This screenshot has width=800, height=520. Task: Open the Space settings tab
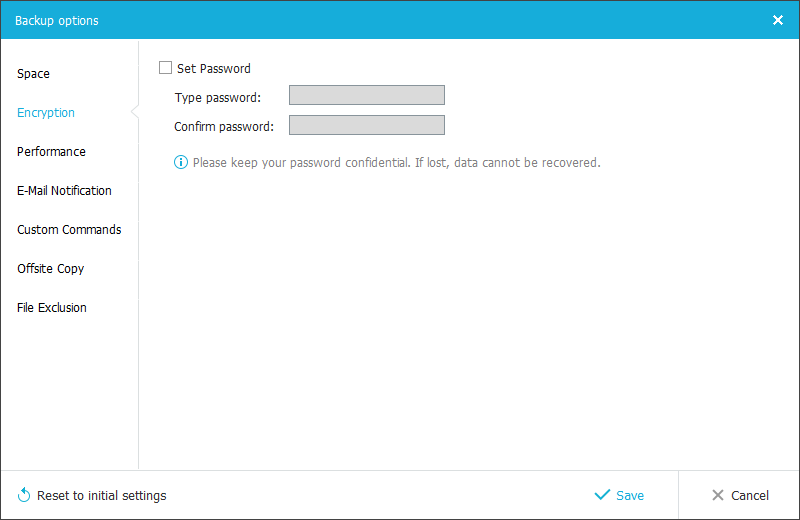click(33, 74)
